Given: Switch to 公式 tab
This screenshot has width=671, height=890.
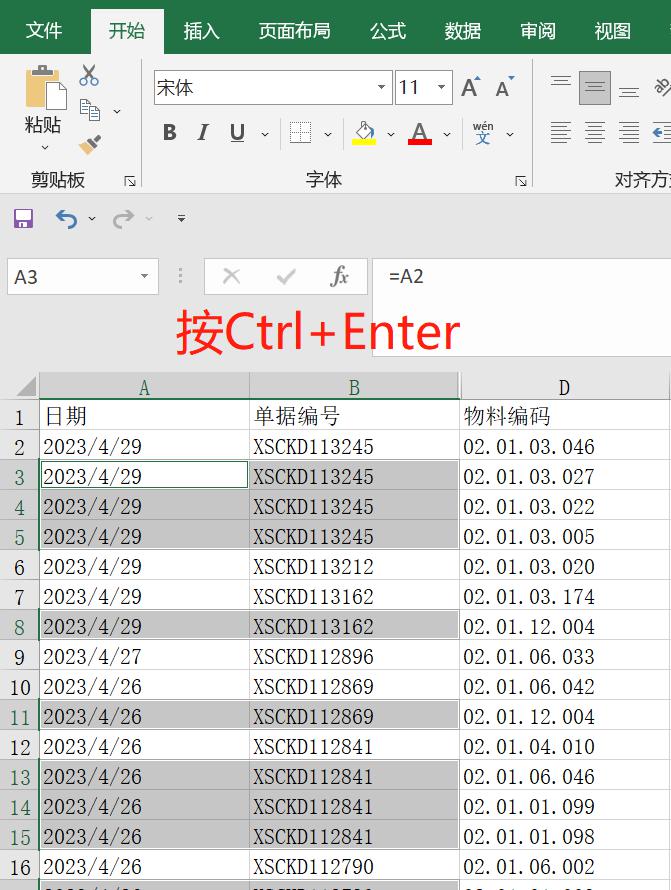Looking at the screenshot, I should [388, 31].
